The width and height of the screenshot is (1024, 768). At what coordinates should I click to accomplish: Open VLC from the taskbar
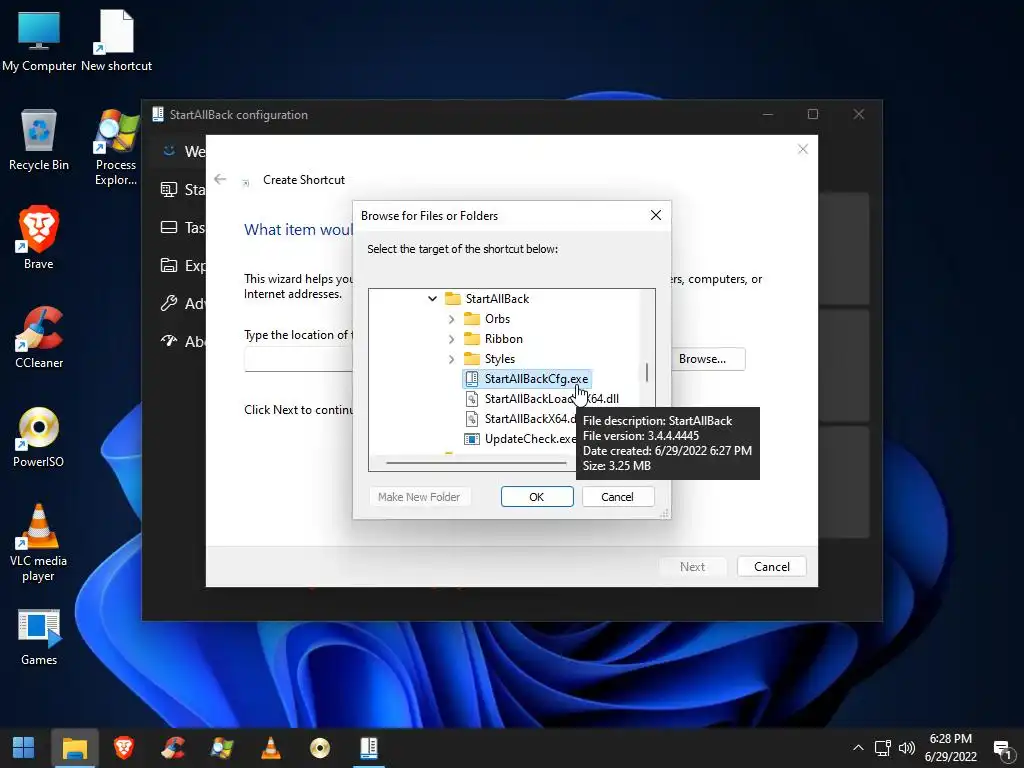coord(271,748)
